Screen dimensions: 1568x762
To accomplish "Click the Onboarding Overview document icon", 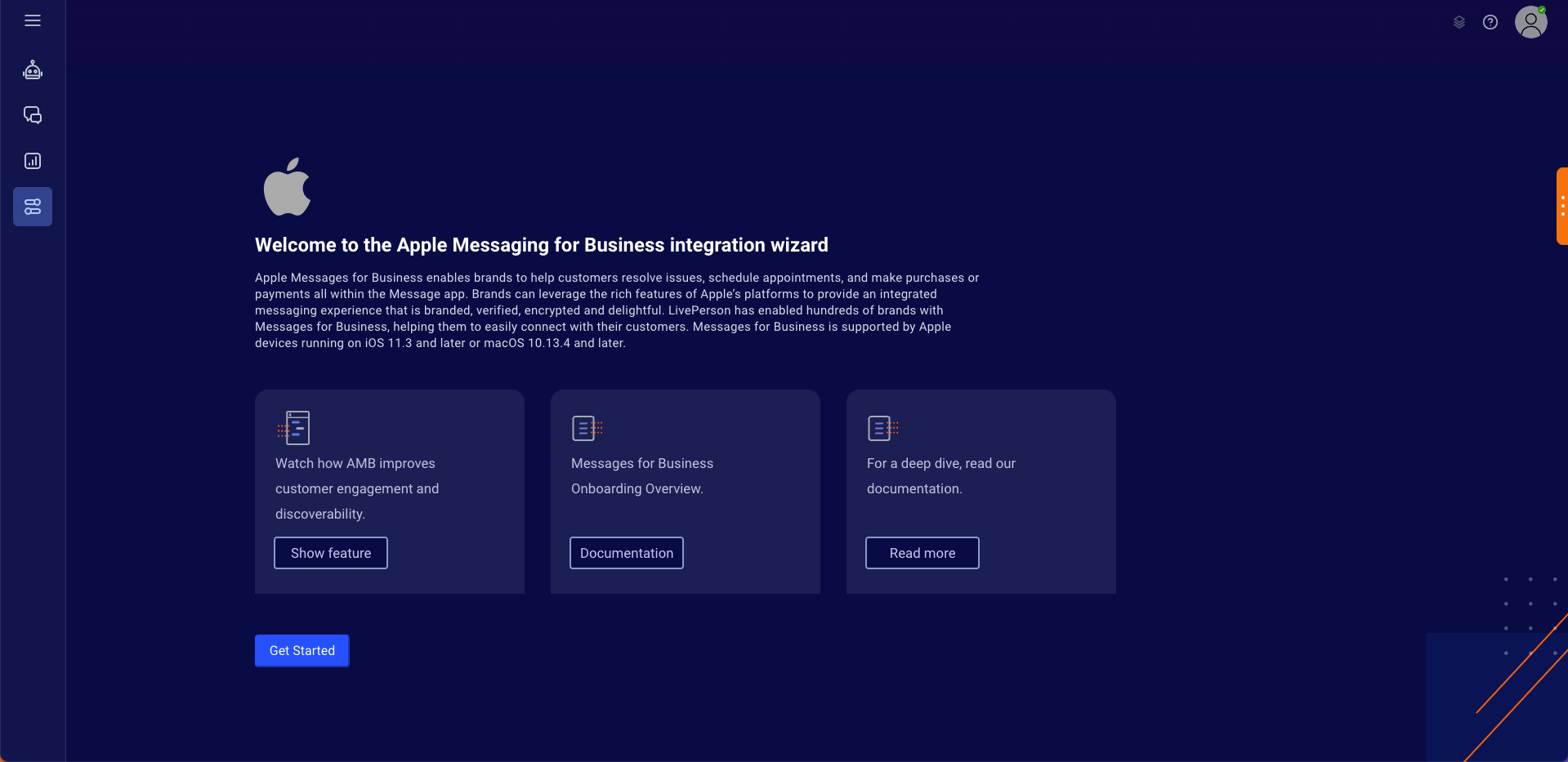I will tap(587, 428).
